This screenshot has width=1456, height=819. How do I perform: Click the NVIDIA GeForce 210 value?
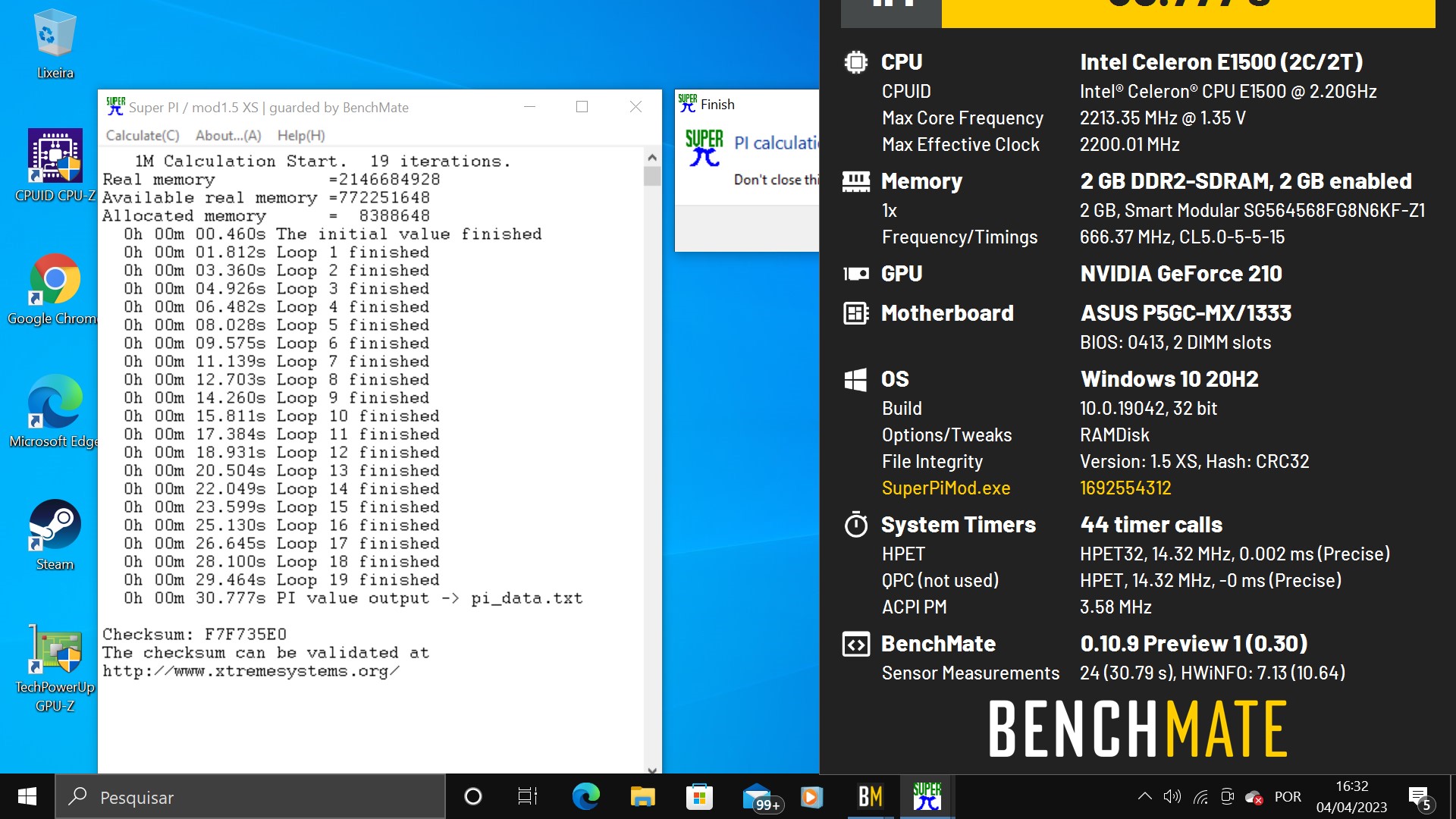pos(1181,274)
